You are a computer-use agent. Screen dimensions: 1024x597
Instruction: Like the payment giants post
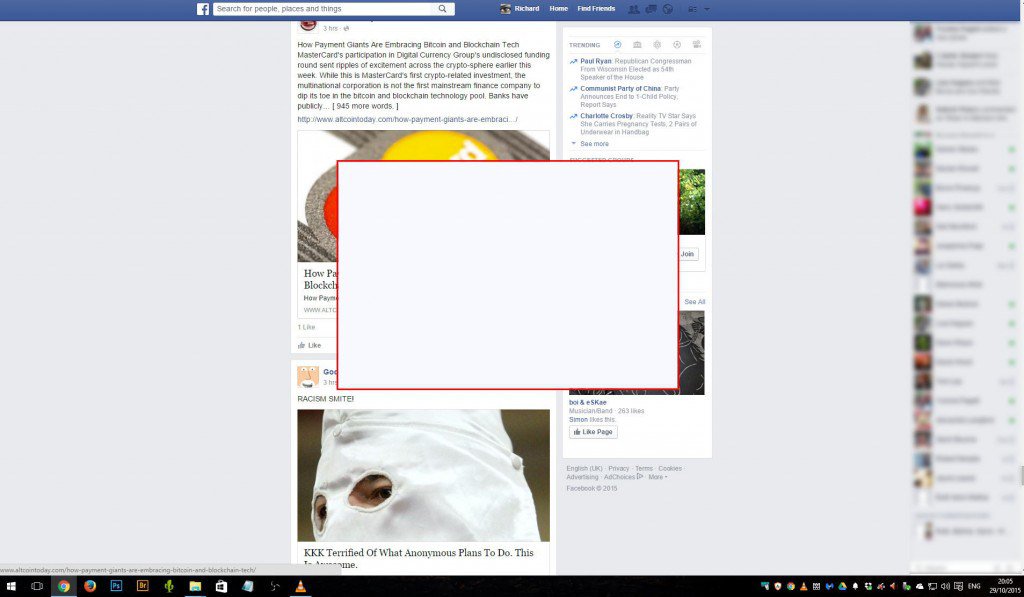pos(310,345)
